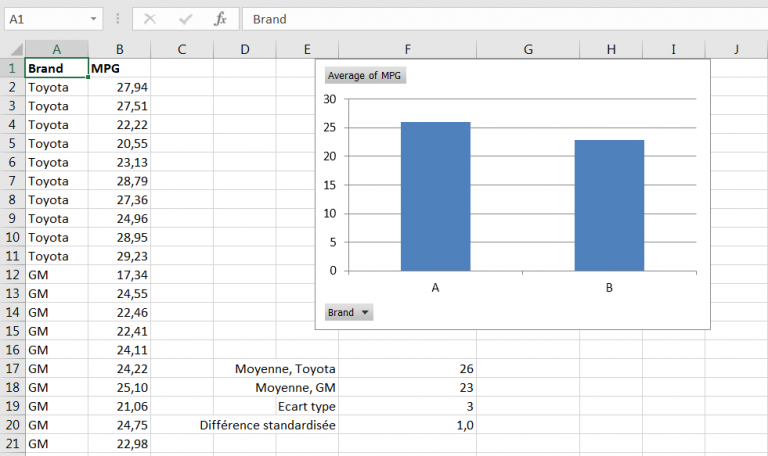
Task: Select column F header
Action: point(408,49)
